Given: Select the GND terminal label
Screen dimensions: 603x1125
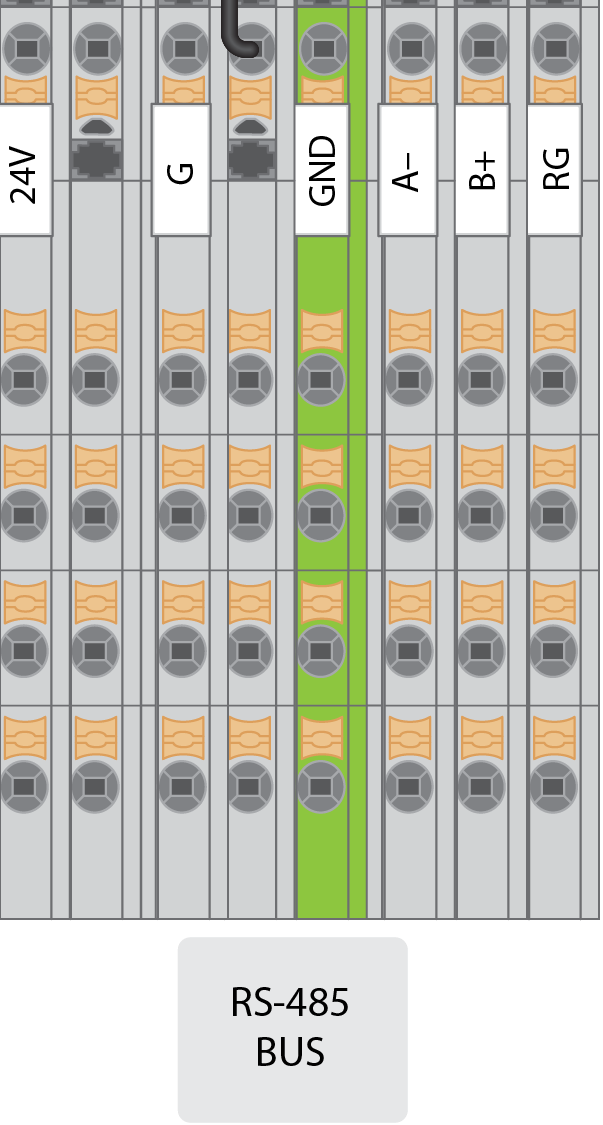Looking at the screenshot, I should [x=322, y=170].
